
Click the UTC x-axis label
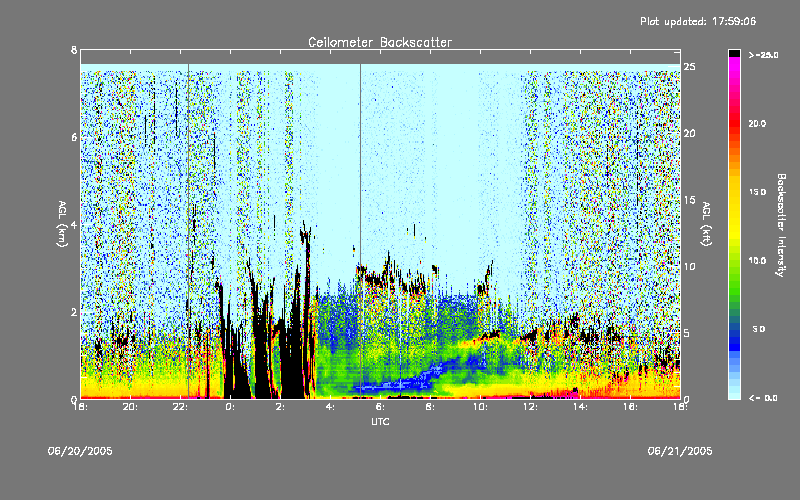[x=380, y=421]
